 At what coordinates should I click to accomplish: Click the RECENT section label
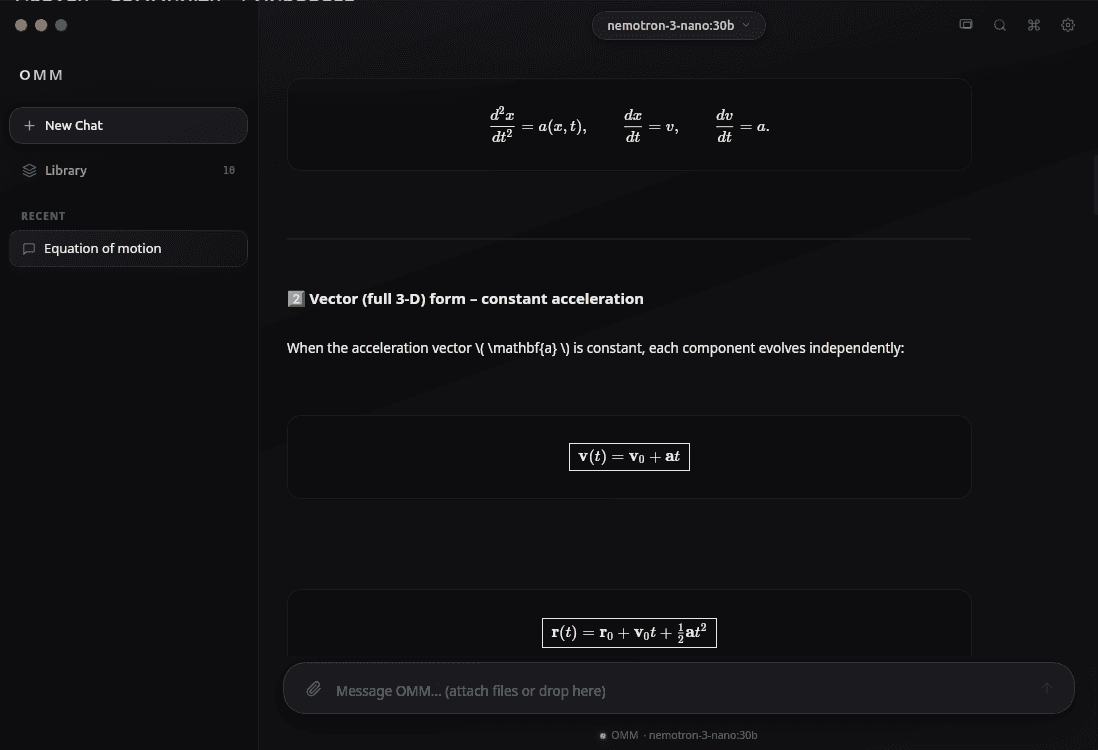[x=43, y=216]
